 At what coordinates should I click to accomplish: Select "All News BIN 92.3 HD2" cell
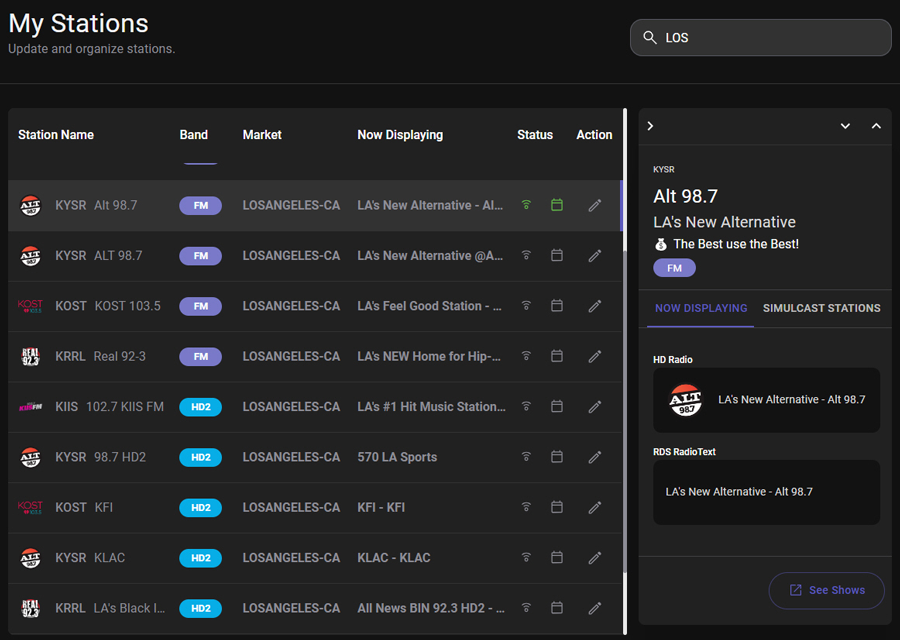pyautogui.click(x=431, y=608)
